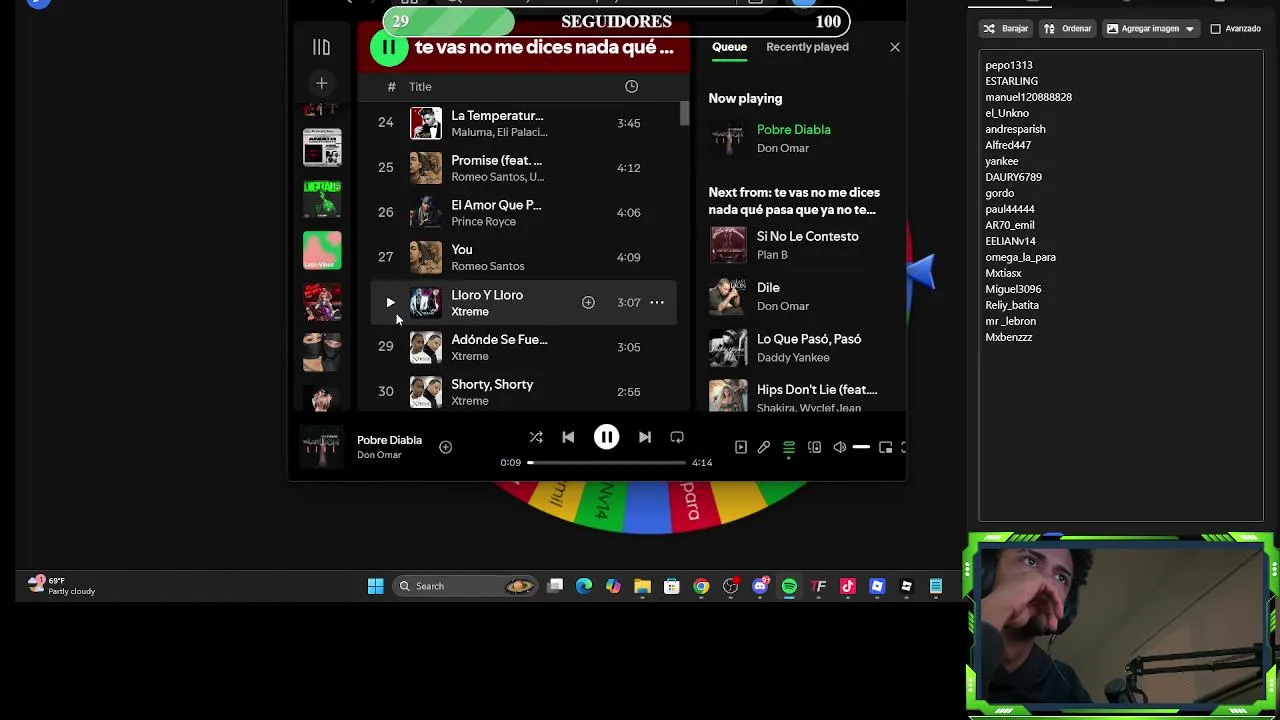Skip to previous track
Image resolution: width=1280 pixels, height=720 pixels.
click(x=568, y=437)
